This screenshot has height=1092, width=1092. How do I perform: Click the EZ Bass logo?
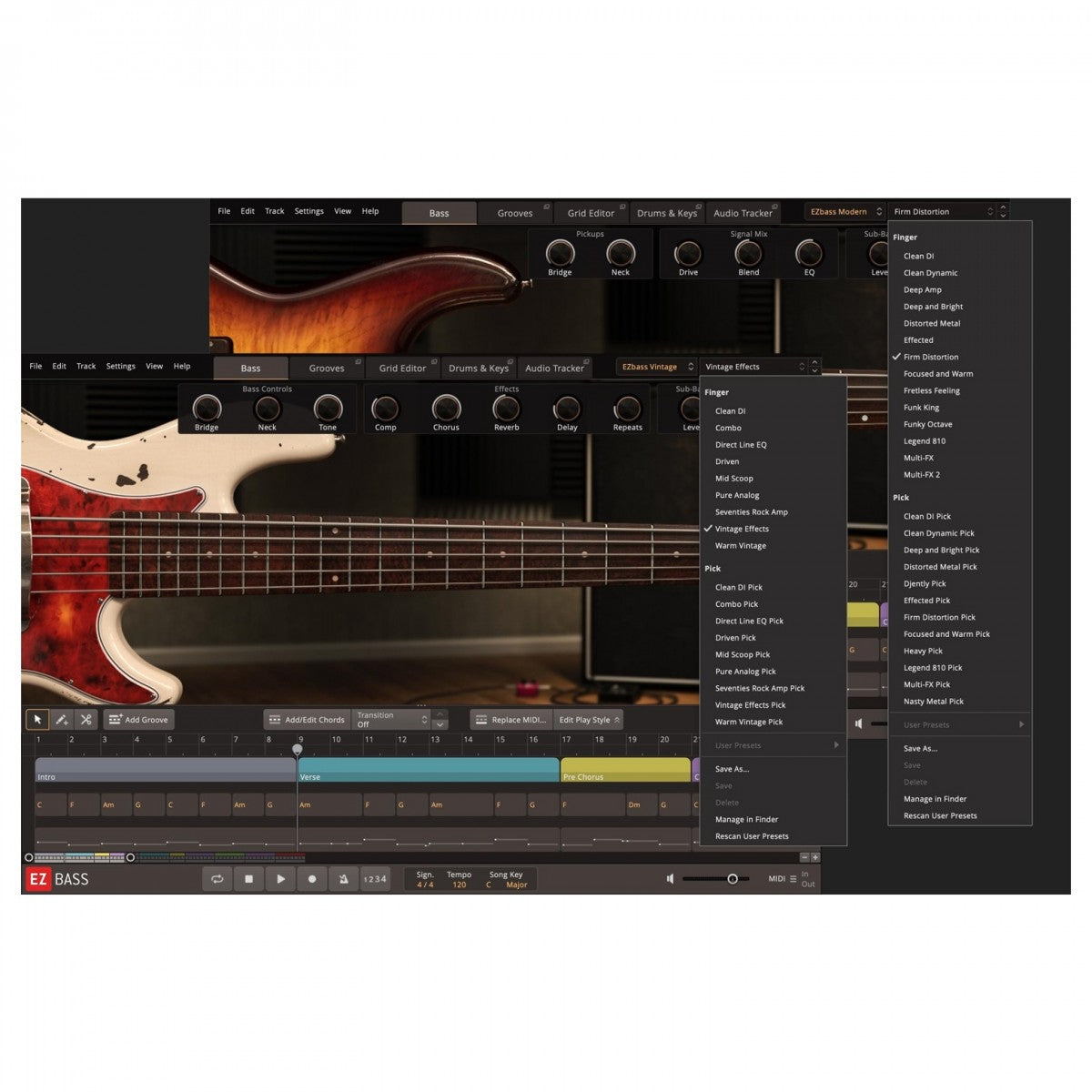coord(56,879)
